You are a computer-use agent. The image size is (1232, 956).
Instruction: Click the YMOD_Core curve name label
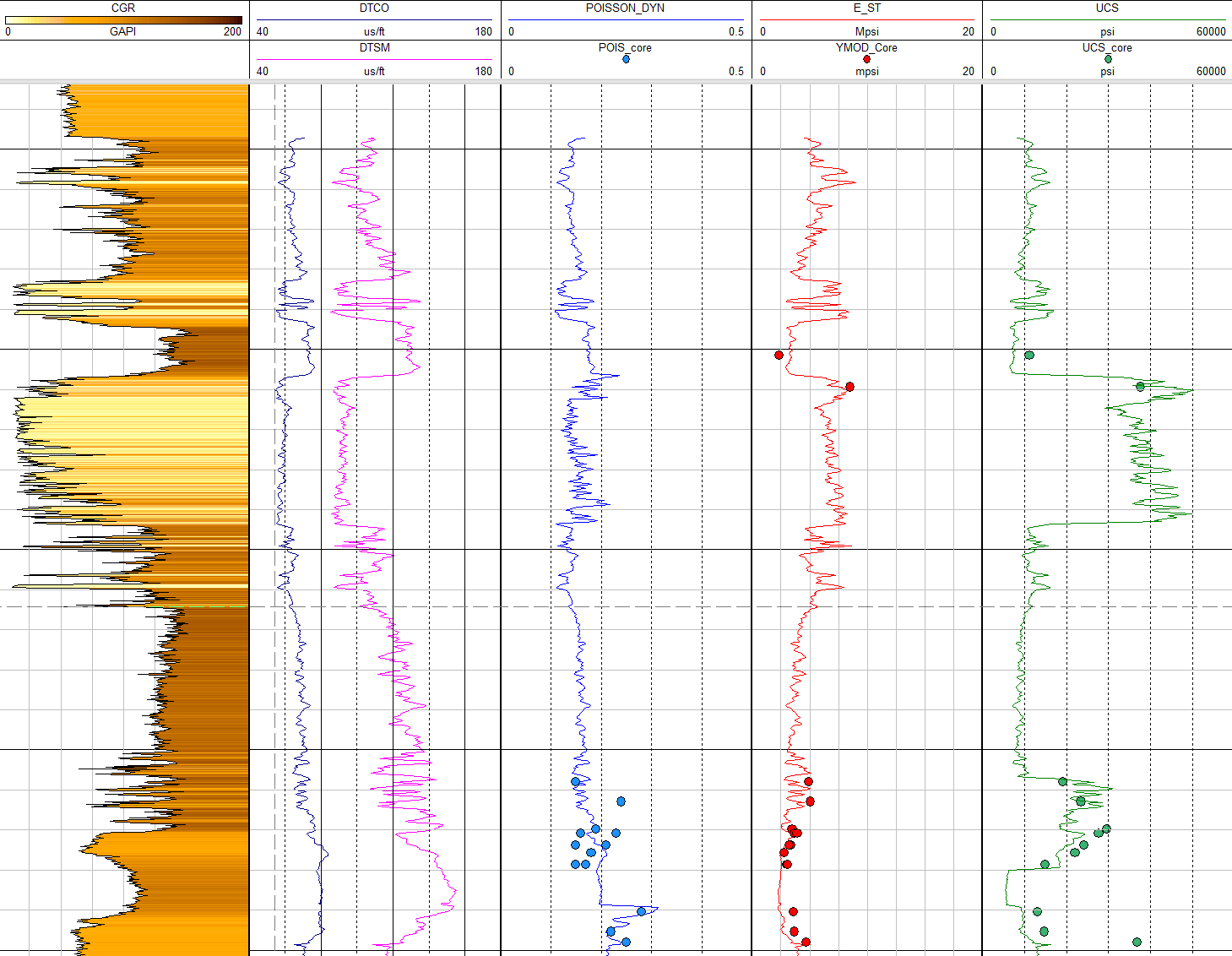coord(866,47)
